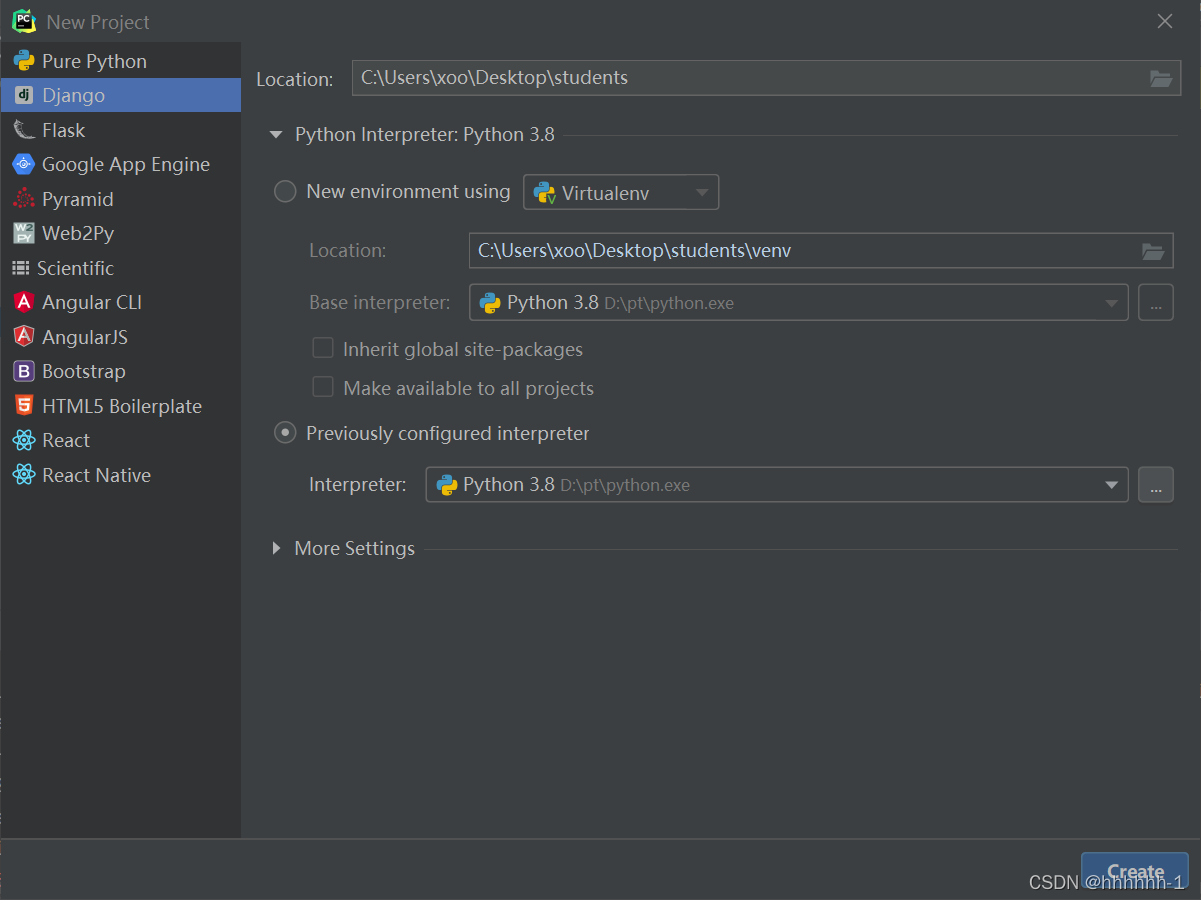The image size is (1201, 900).
Task: Choose HTML5 Boilerplate project type
Action: [120, 406]
